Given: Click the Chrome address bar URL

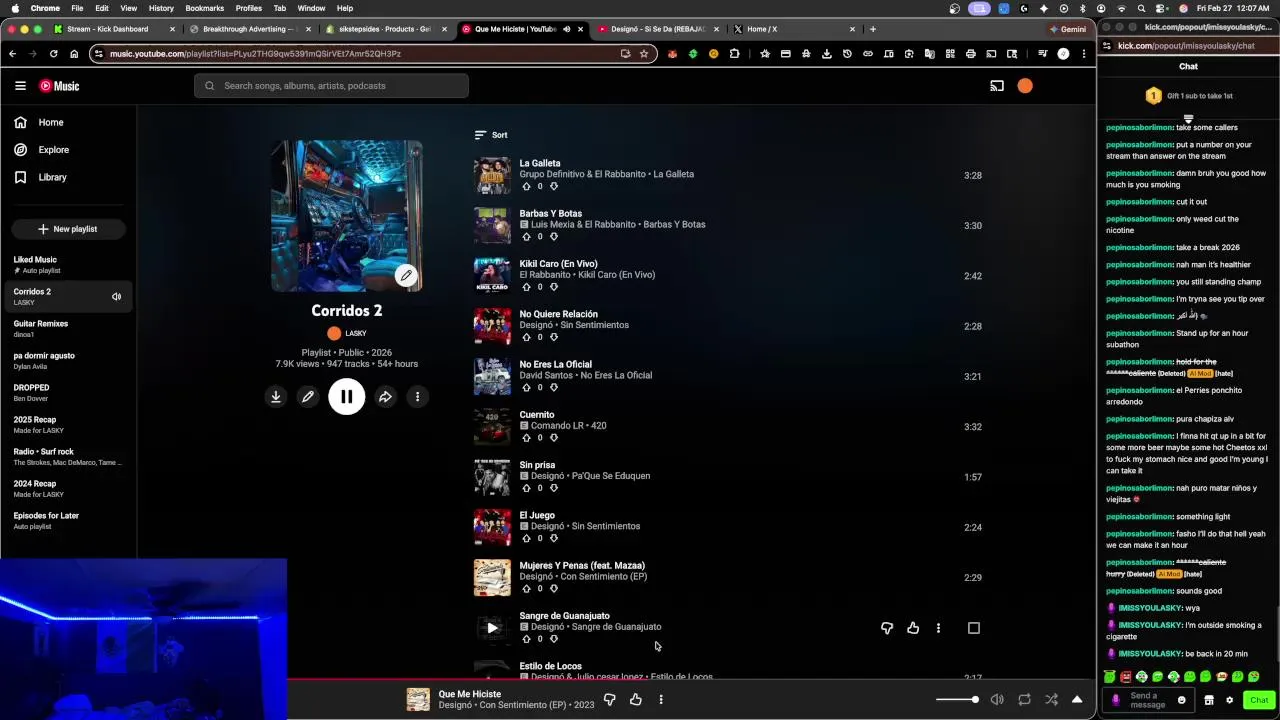Looking at the screenshot, I should pos(255,54).
